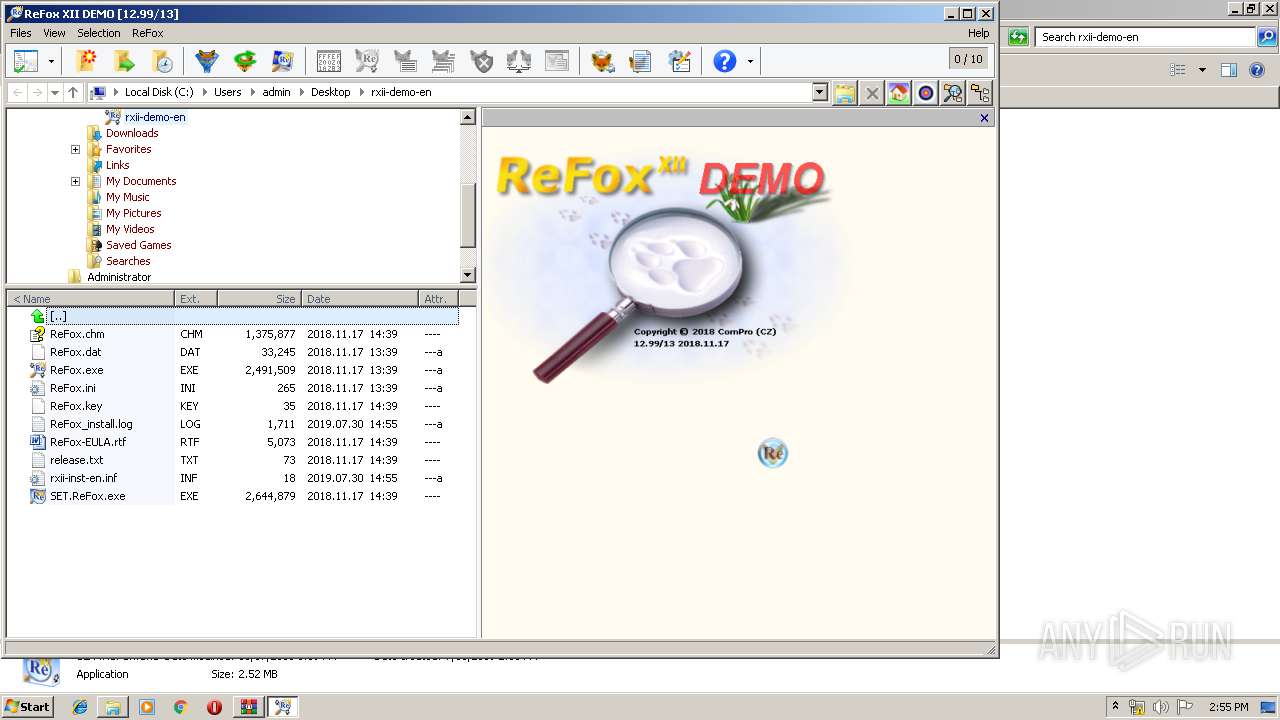Open the ReFox menu
Screen dimensions: 1280x720
147,33
